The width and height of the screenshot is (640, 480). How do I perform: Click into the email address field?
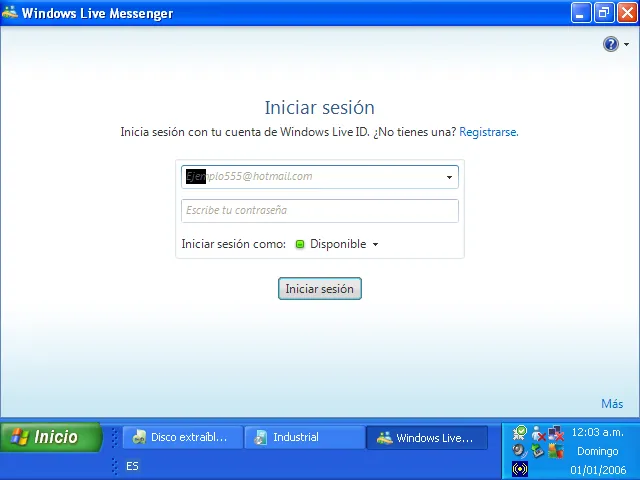point(320,177)
